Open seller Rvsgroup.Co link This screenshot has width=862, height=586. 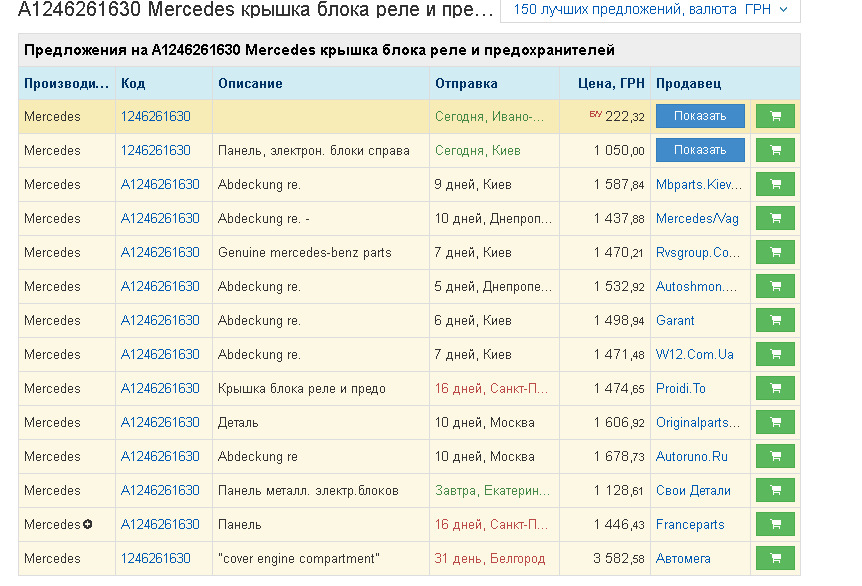[698, 253]
